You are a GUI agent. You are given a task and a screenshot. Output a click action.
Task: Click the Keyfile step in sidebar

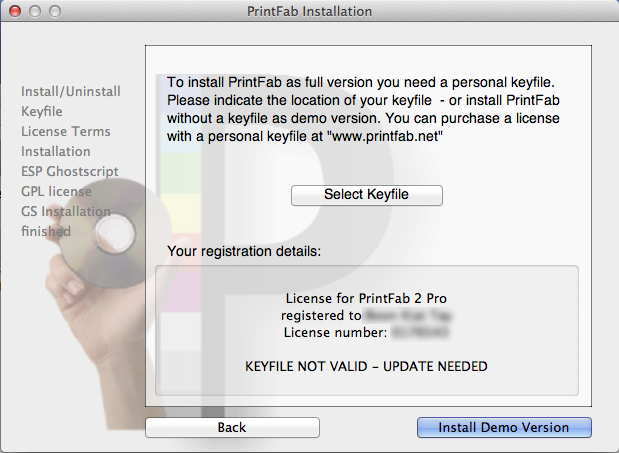pos(42,112)
